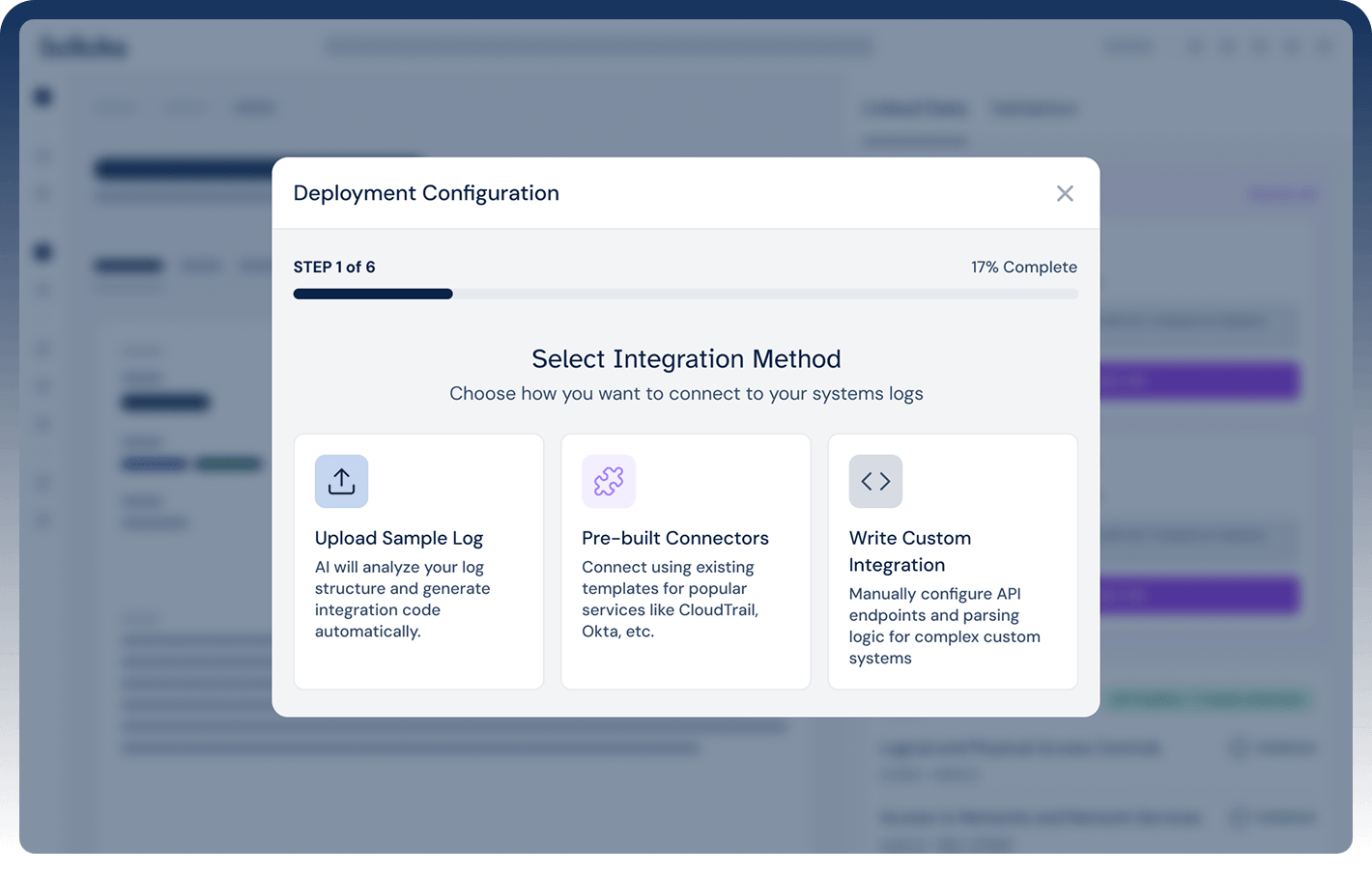This screenshot has width=1372, height=873.
Task: Click the upload arrow icon on Upload Sample Log
Action: pos(341,481)
